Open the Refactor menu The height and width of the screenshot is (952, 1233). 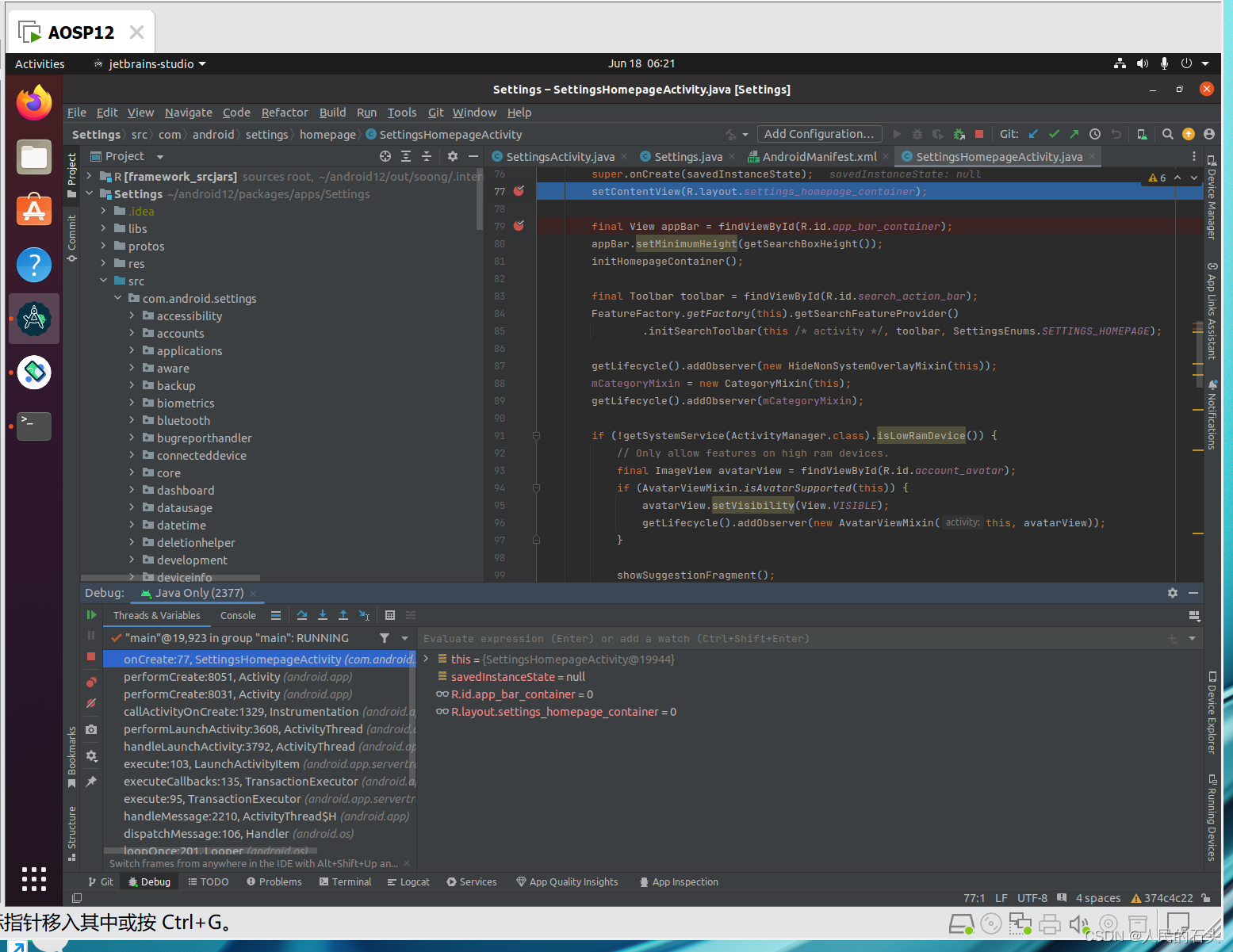(285, 113)
